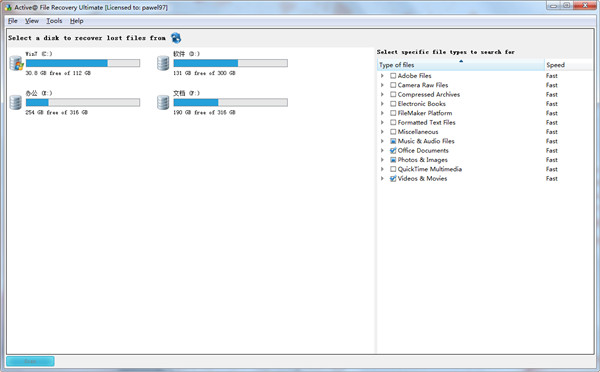The height and width of the screenshot is (372, 600).
Task: Select the E: drive disk icon
Action: (x=15, y=103)
